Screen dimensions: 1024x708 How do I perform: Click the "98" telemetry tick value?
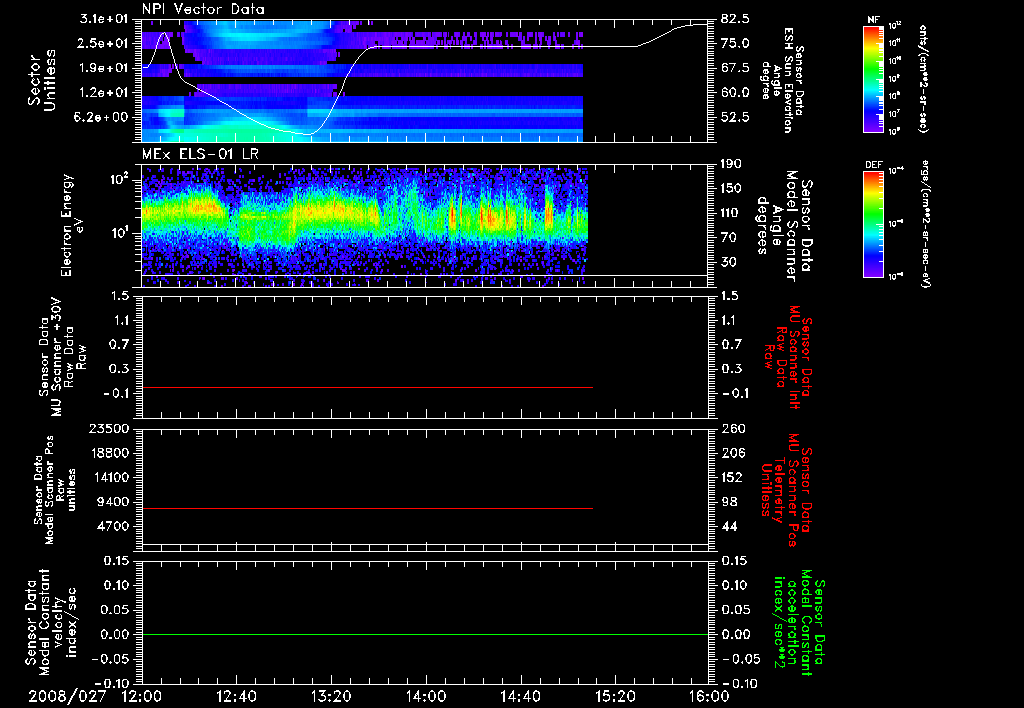[730, 502]
